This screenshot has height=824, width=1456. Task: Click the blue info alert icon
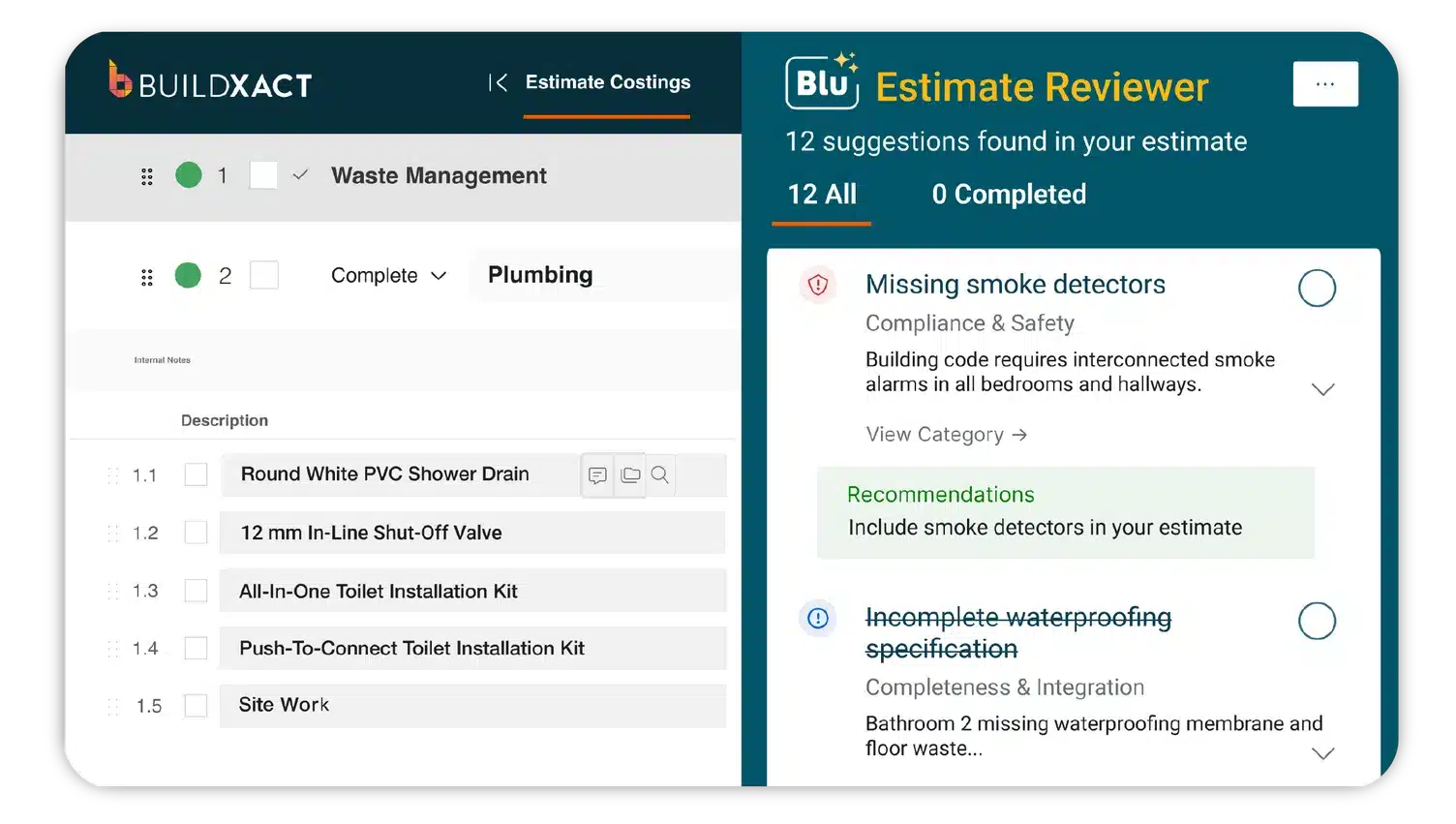click(818, 618)
